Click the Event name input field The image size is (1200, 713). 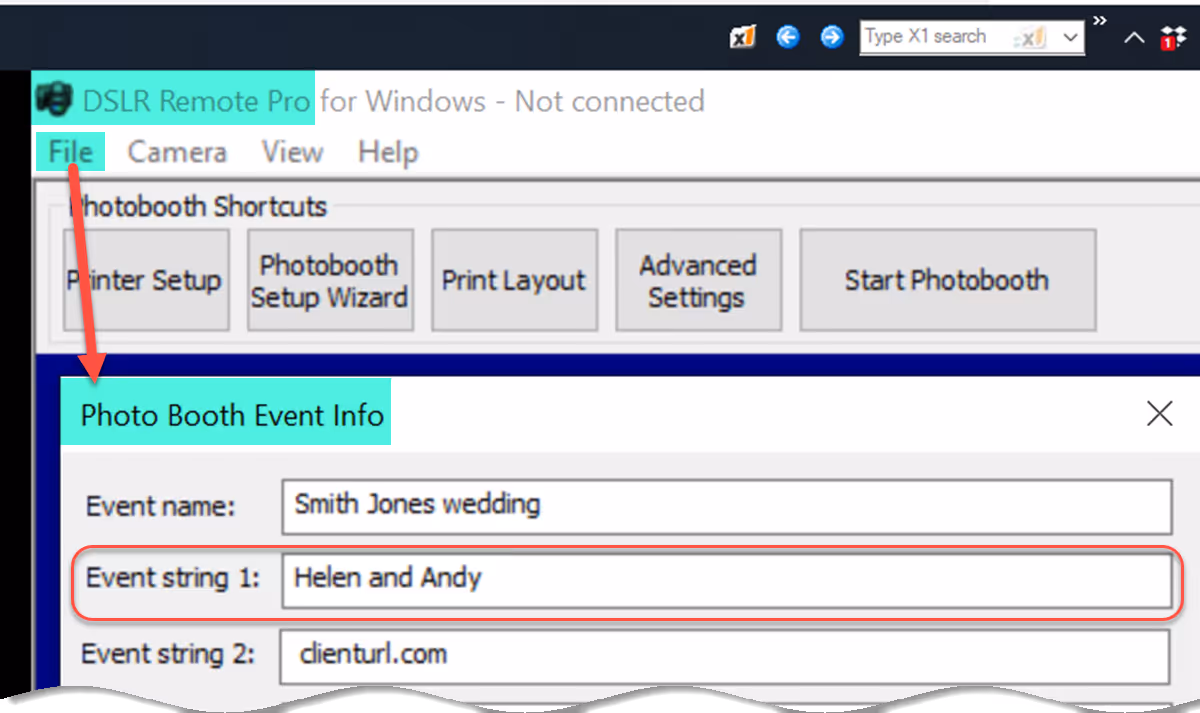(727, 506)
